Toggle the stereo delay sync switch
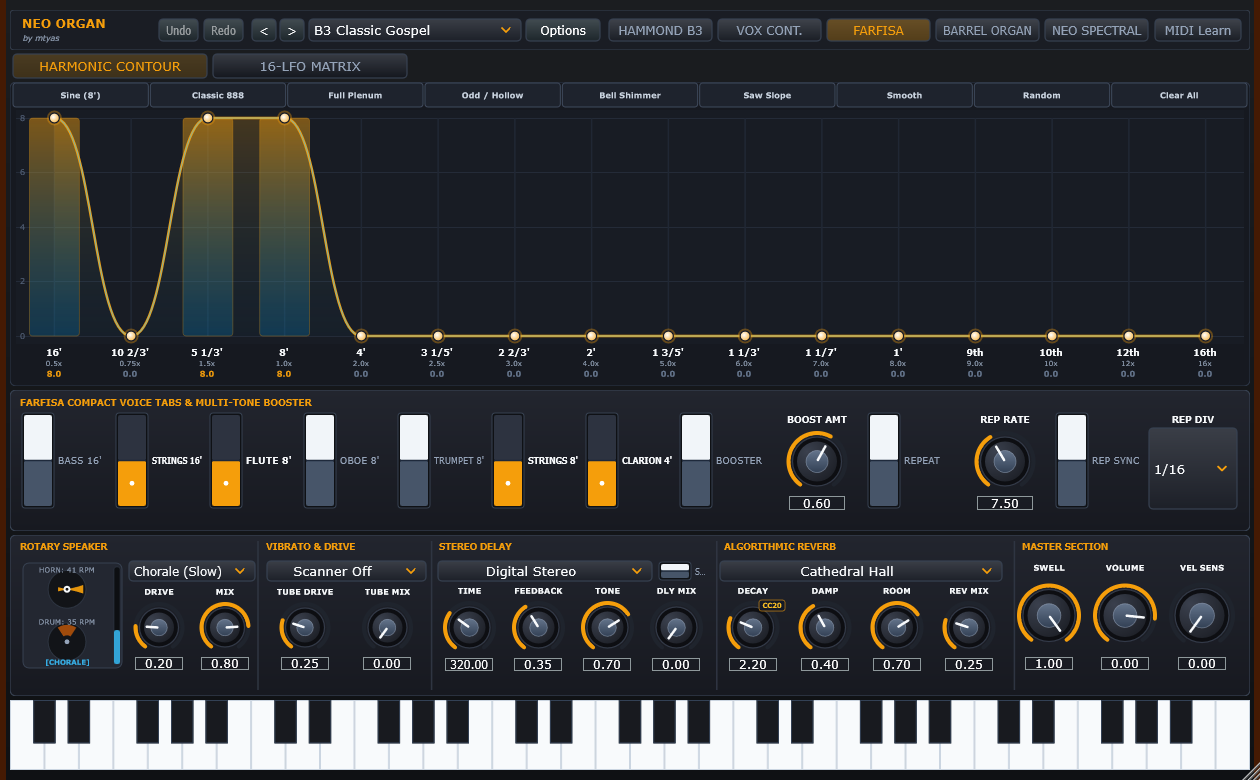1260x780 pixels. point(675,571)
